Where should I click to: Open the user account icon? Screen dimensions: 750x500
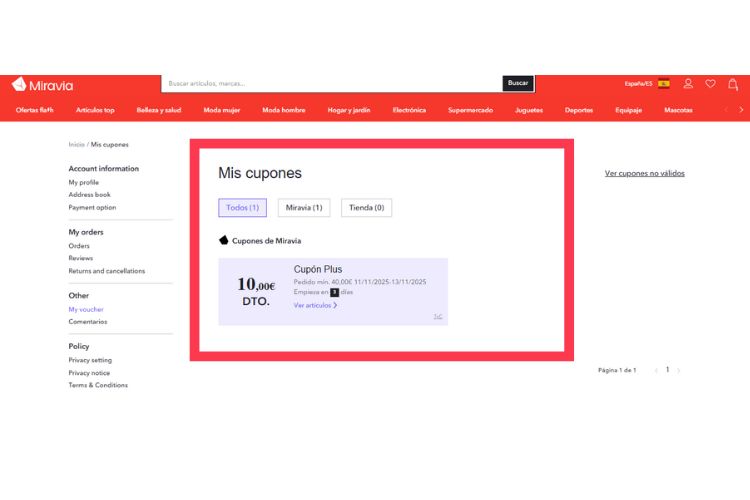click(x=688, y=84)
